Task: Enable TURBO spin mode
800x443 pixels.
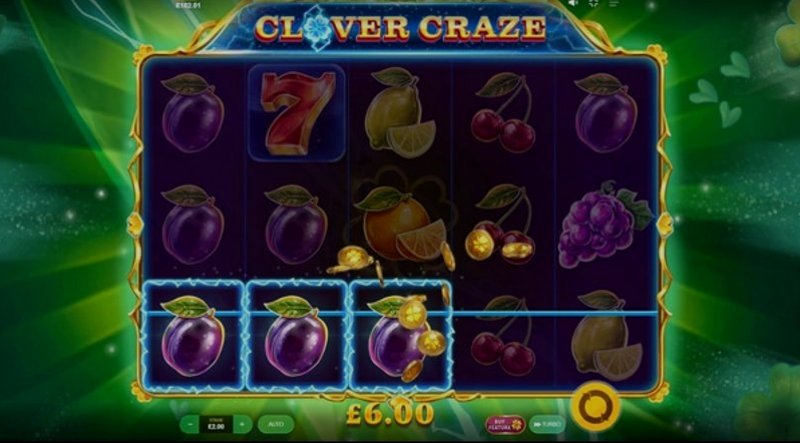Action: coord(547,425)
